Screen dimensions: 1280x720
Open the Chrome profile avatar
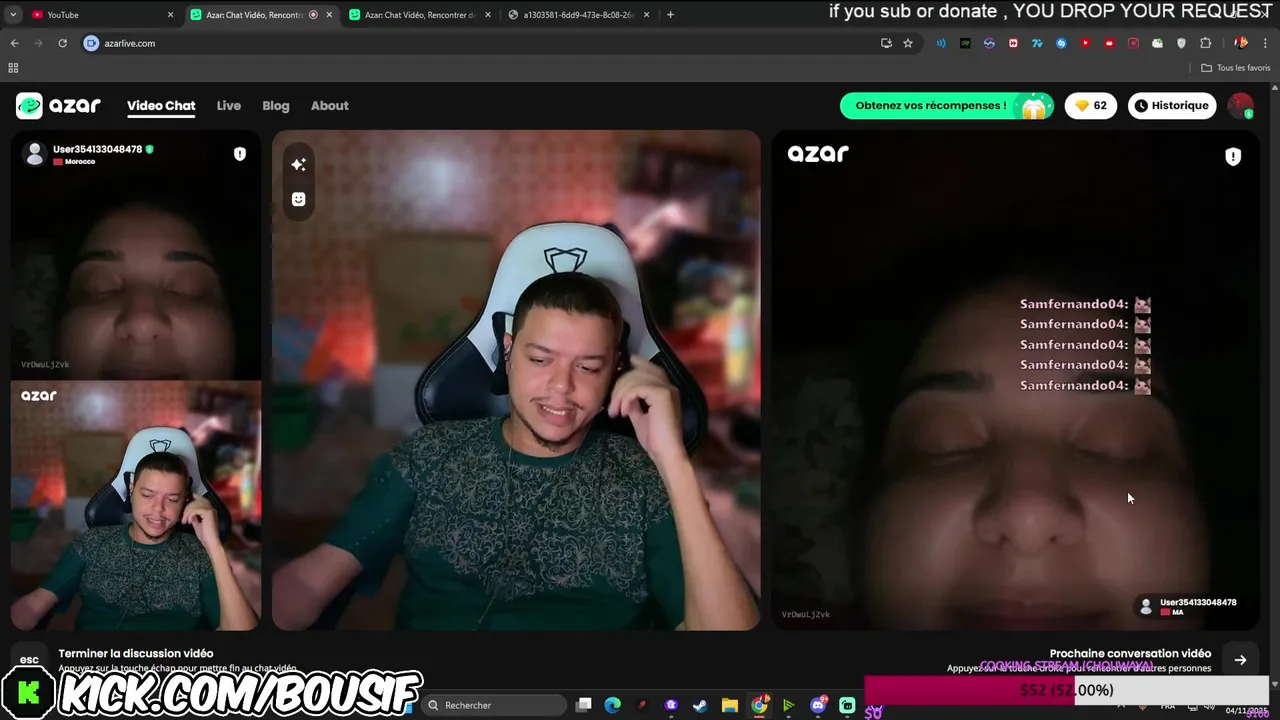pos(1241,43)
